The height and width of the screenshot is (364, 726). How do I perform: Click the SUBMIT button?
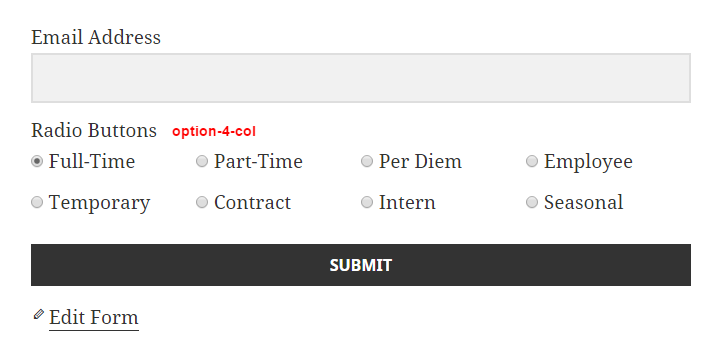361,265
